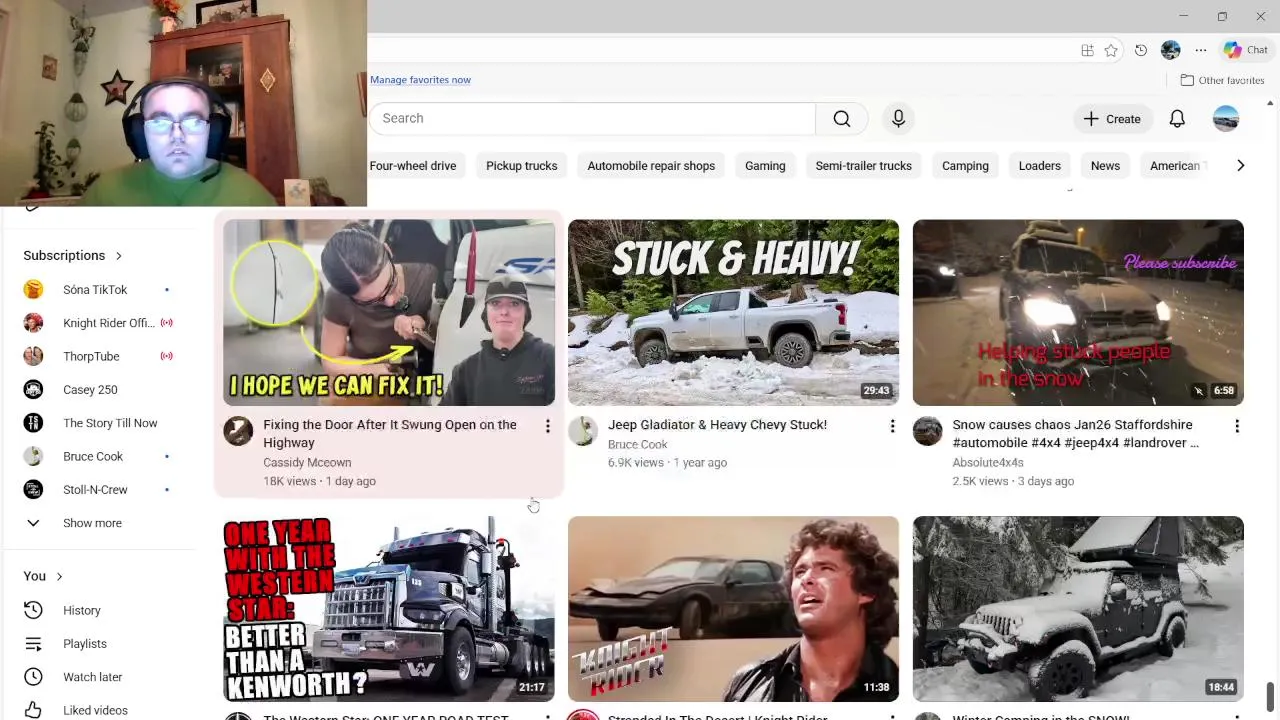1280x720 pixels.
Task: Select the Gaming chip
Action: 765,166
